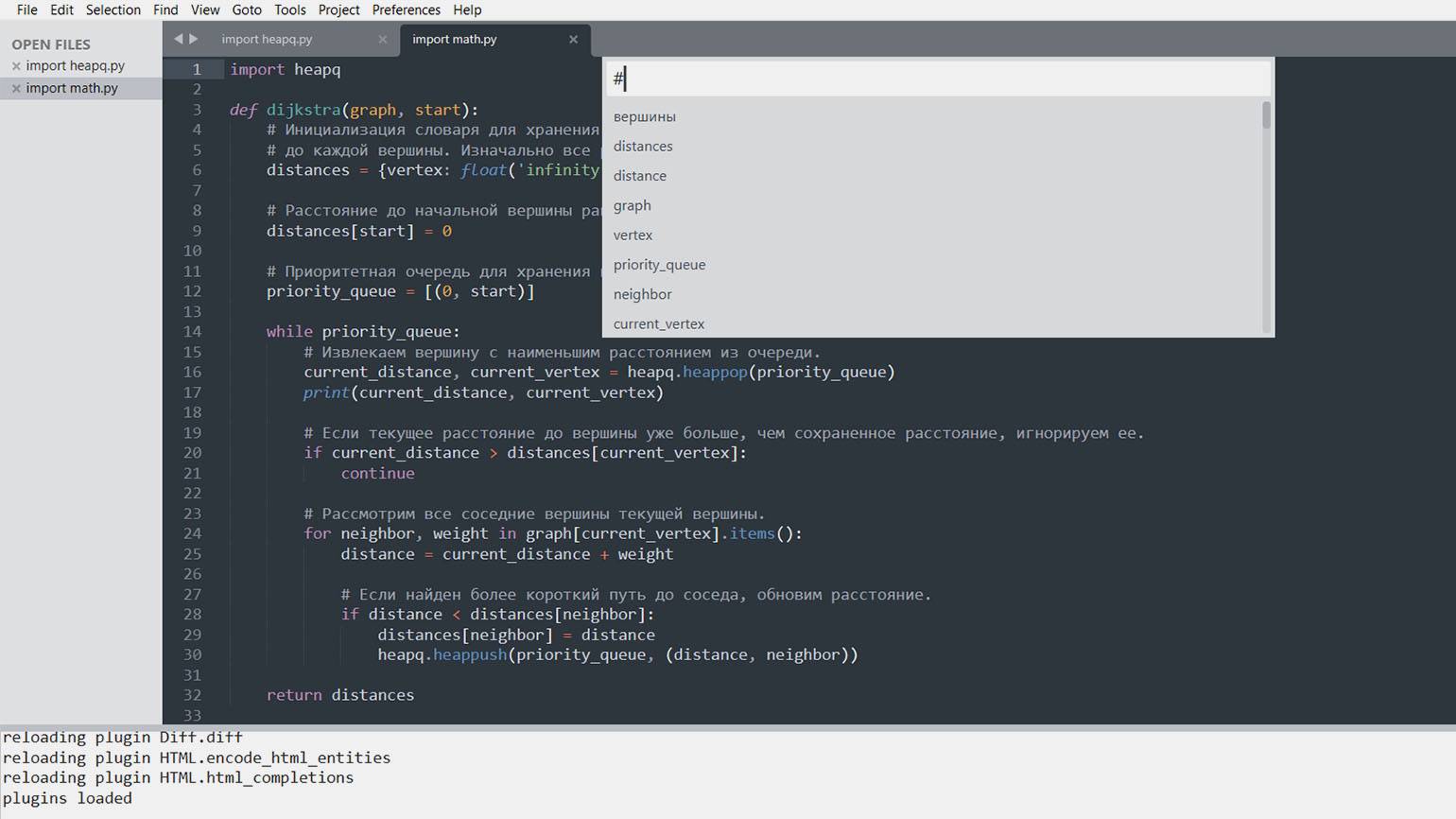Screen dimensions: 1456x819
Task: Close the import heapq.py tab
Action: (x=382, y=39)
